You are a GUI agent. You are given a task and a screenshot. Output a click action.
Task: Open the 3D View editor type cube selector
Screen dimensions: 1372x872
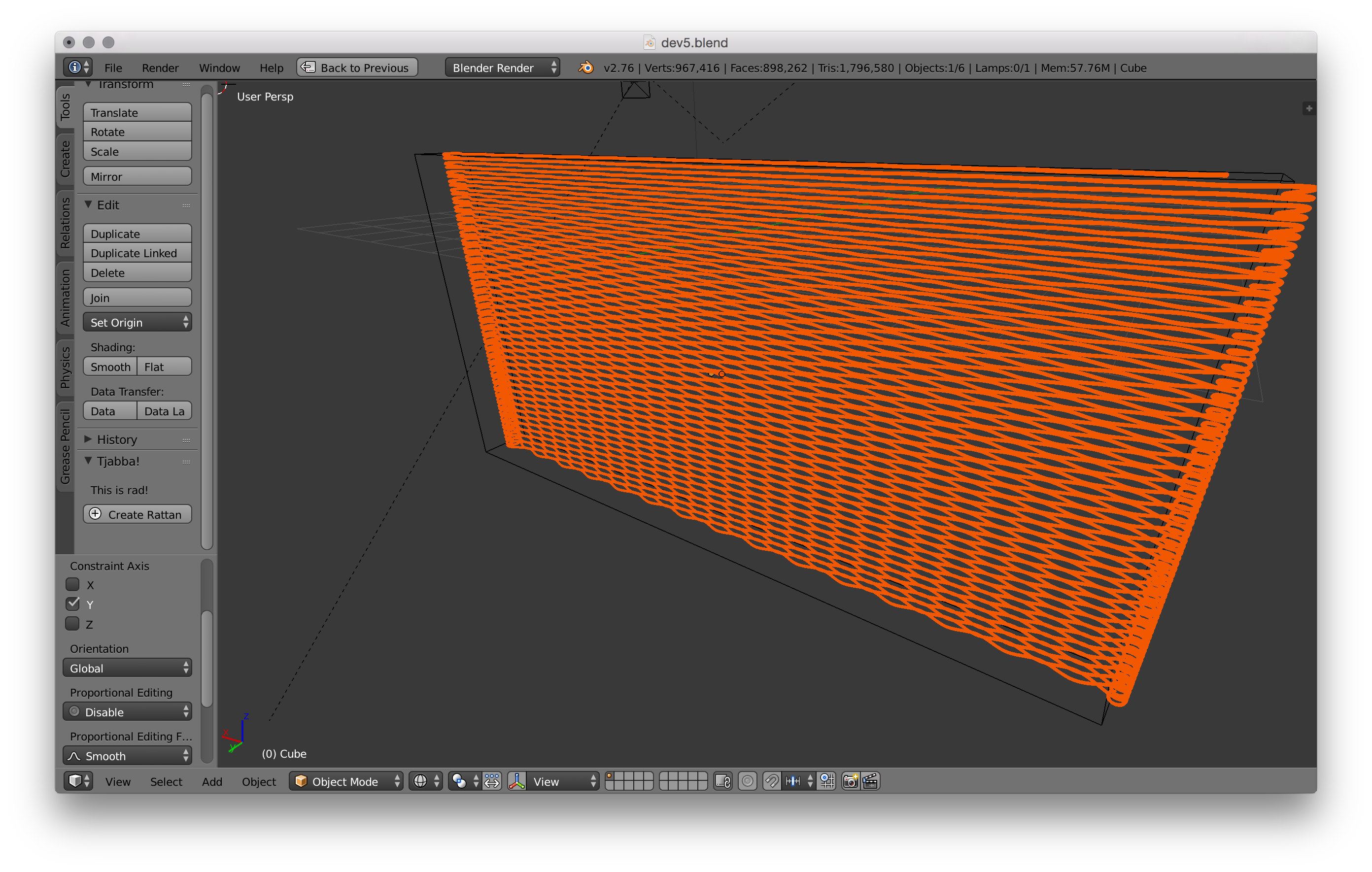(78, 781)
